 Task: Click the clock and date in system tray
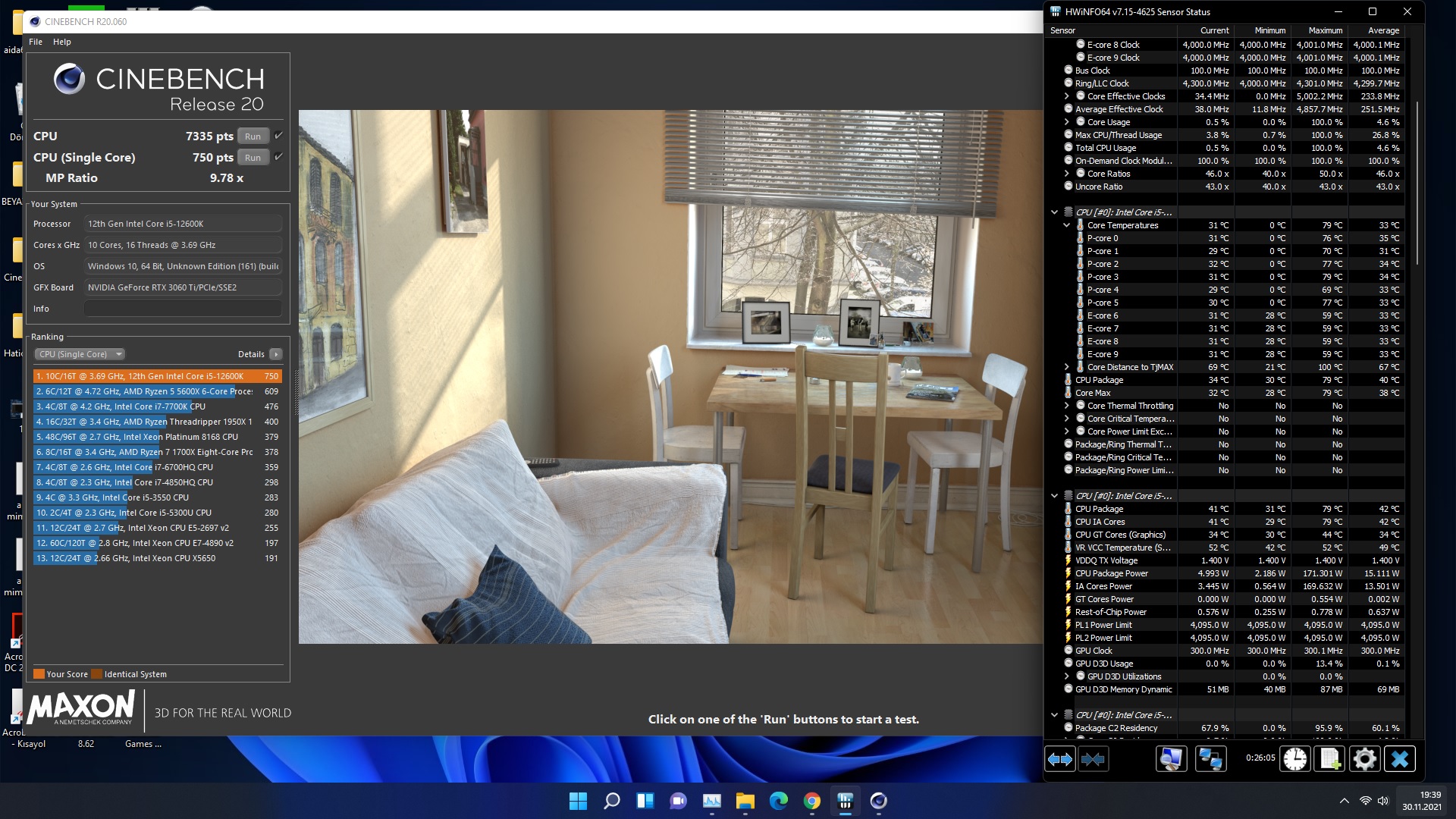1421,801
